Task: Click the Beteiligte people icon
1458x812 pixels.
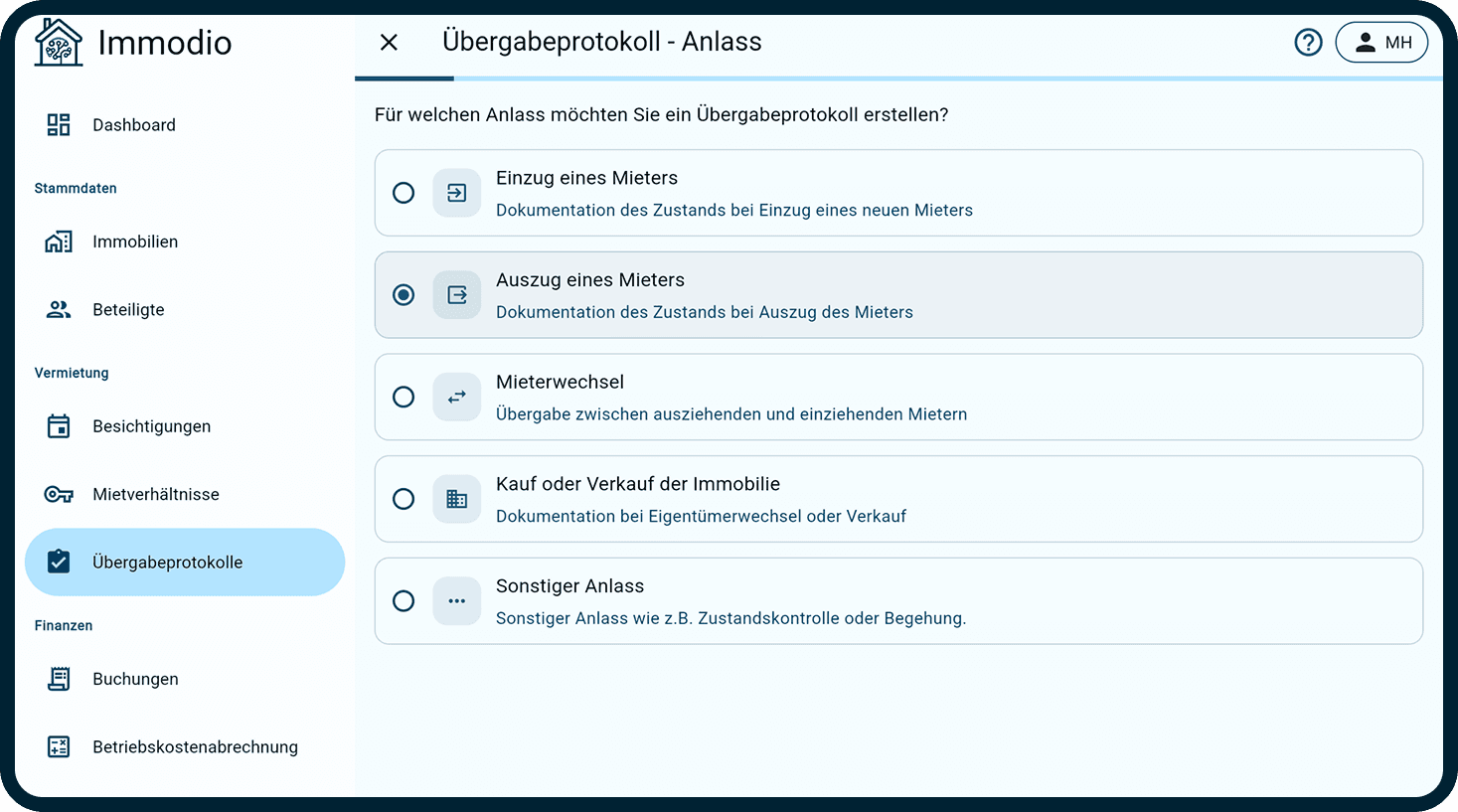Action: pos(59,309)
